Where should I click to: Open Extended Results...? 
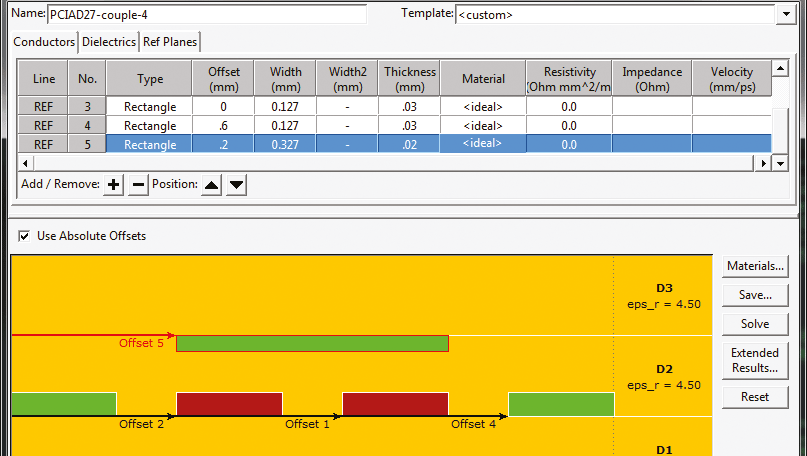pos(755,360)
